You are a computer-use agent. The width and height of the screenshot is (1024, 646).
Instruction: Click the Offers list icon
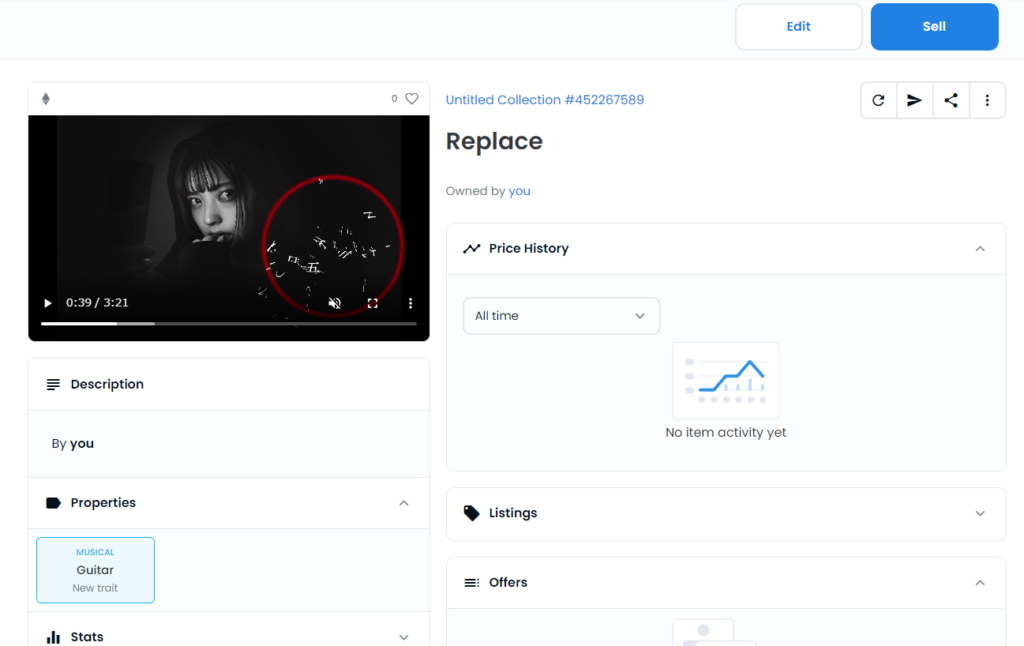pos(472,583)
